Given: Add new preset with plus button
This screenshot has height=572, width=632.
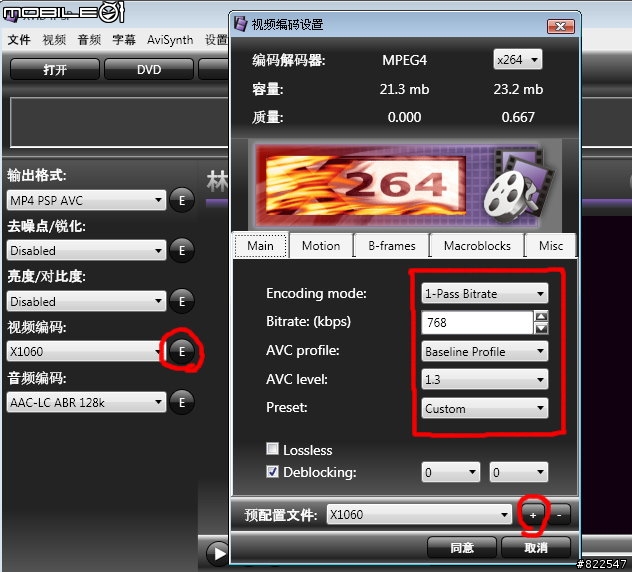Looking at the screenshot, I should (x=533, y=515).
